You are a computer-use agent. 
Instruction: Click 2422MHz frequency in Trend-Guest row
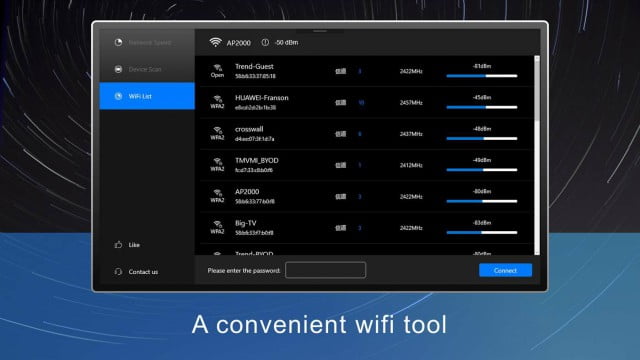pyautogui.click(x=411, y=71)
